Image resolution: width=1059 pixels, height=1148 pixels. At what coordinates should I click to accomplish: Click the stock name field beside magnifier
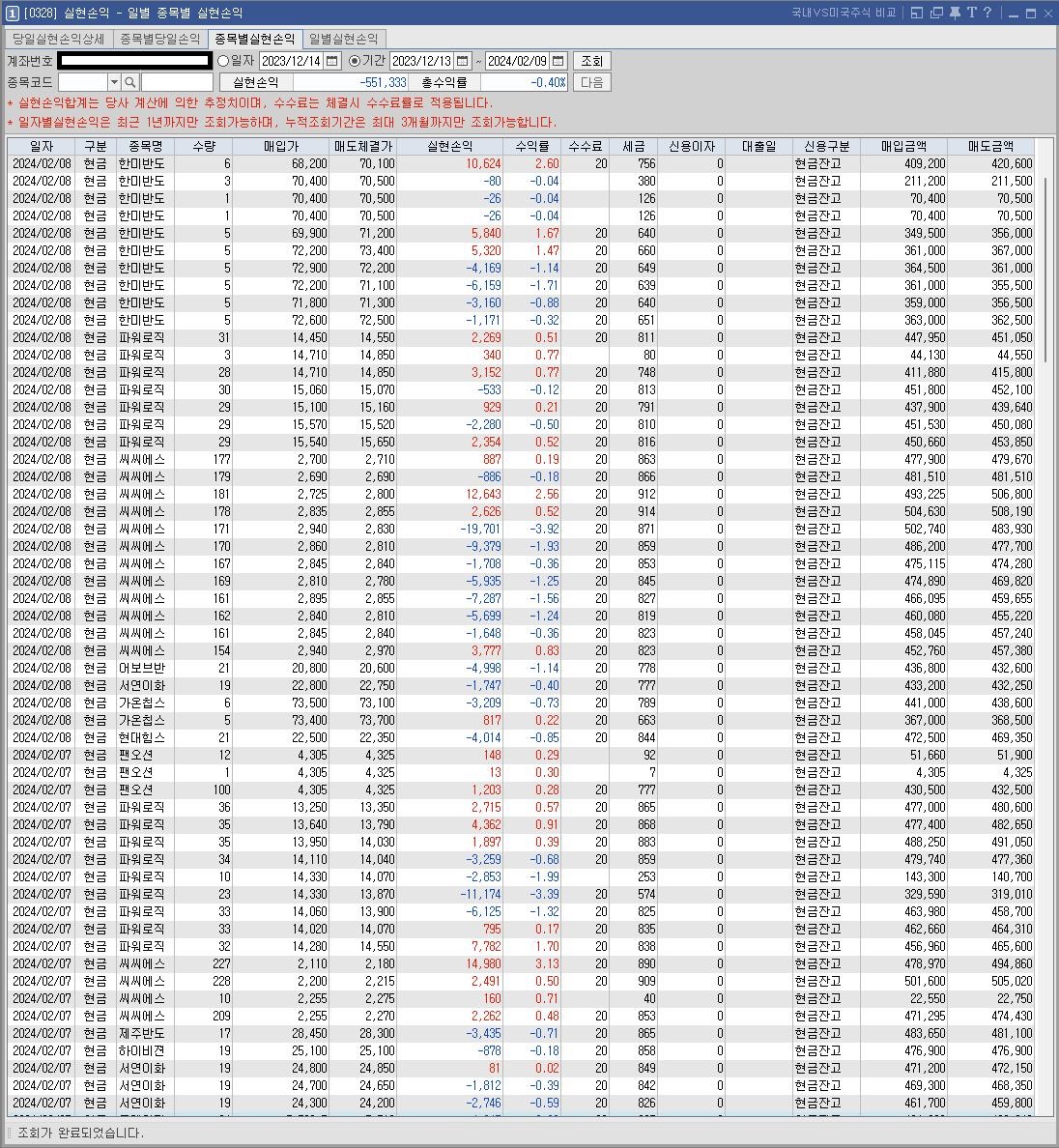pos(177,83)
